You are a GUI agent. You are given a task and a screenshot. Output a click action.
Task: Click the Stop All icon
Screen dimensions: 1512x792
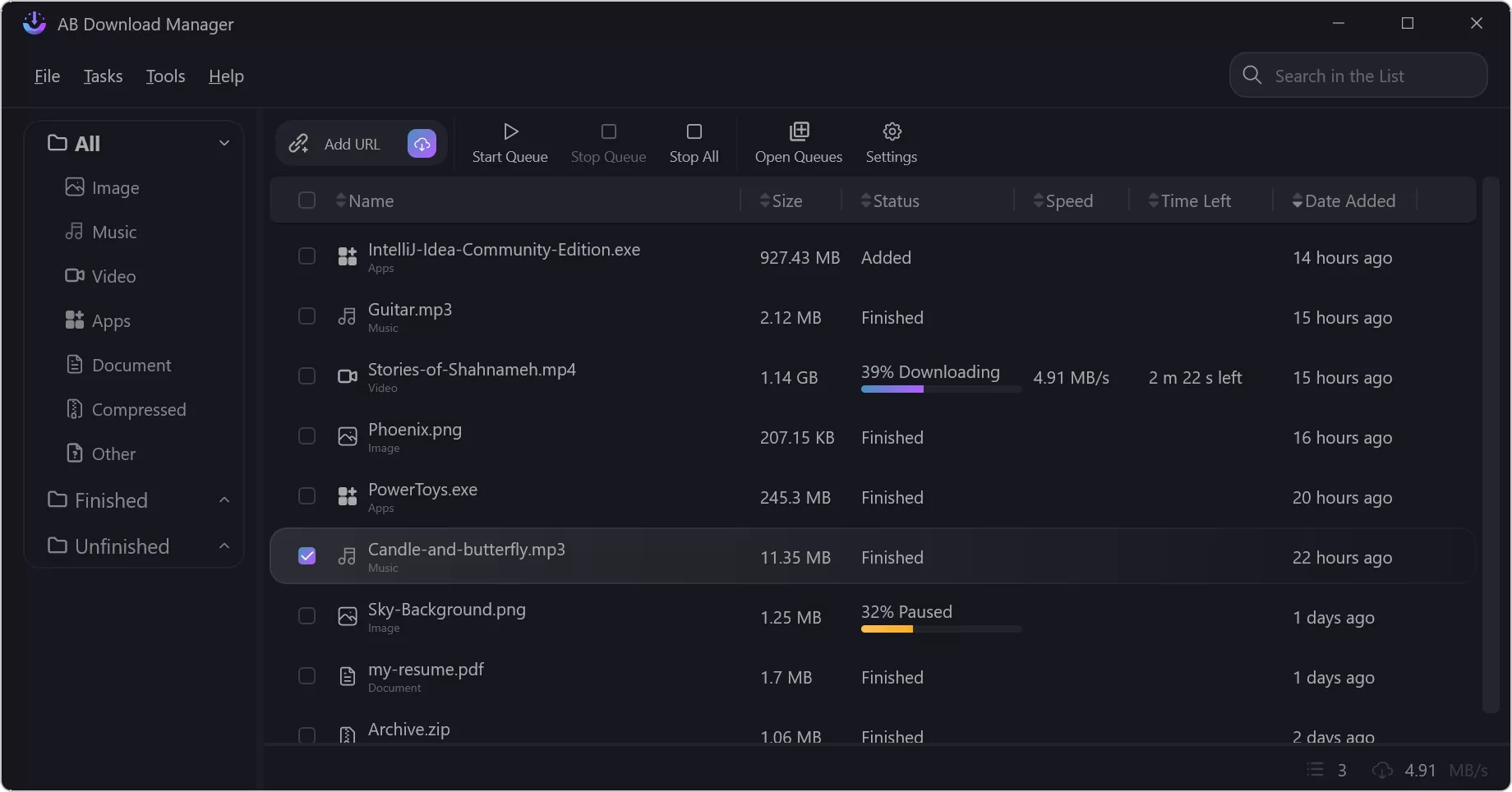[694, 131]
